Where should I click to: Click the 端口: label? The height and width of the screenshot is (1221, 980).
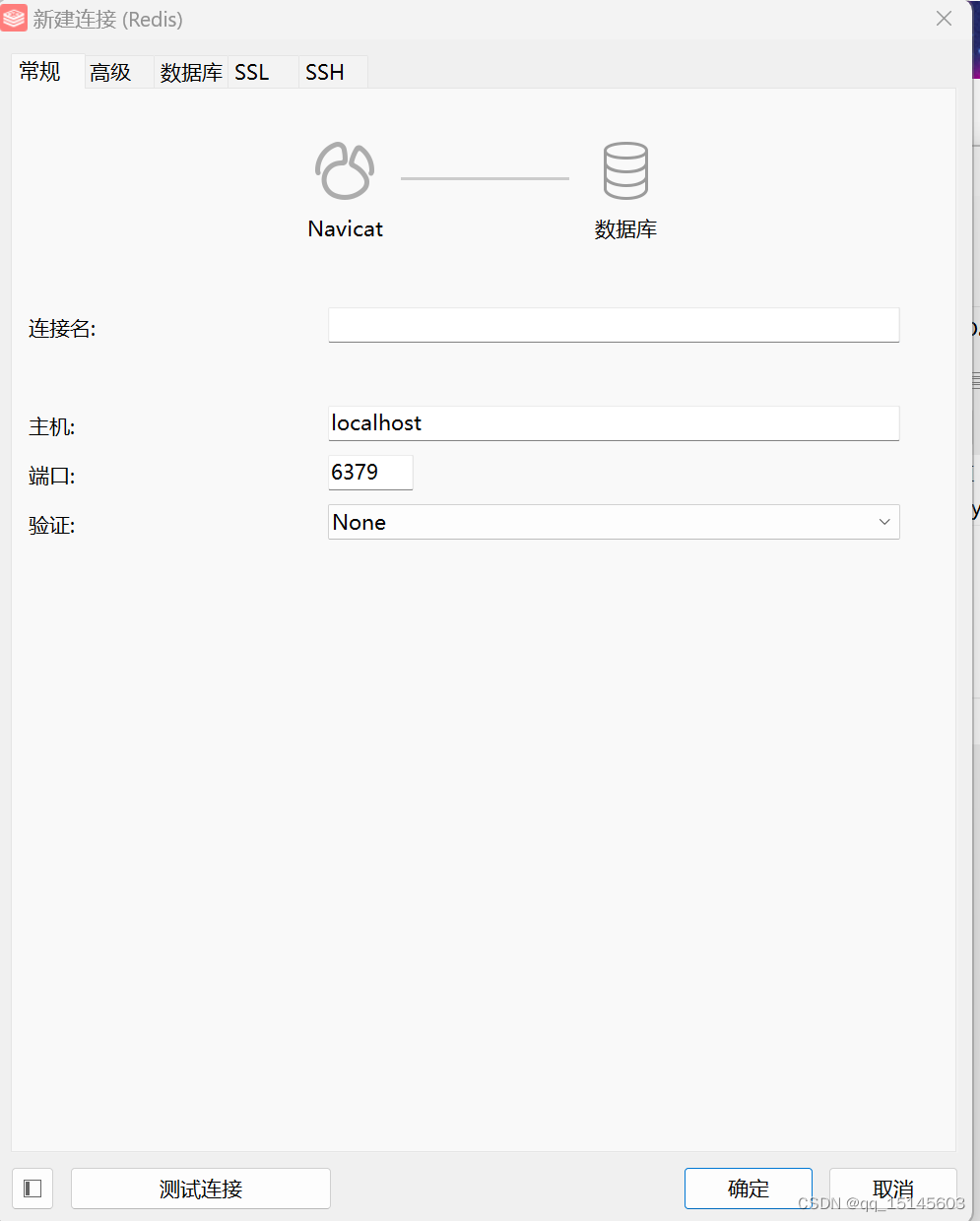(x=52, y=477)
